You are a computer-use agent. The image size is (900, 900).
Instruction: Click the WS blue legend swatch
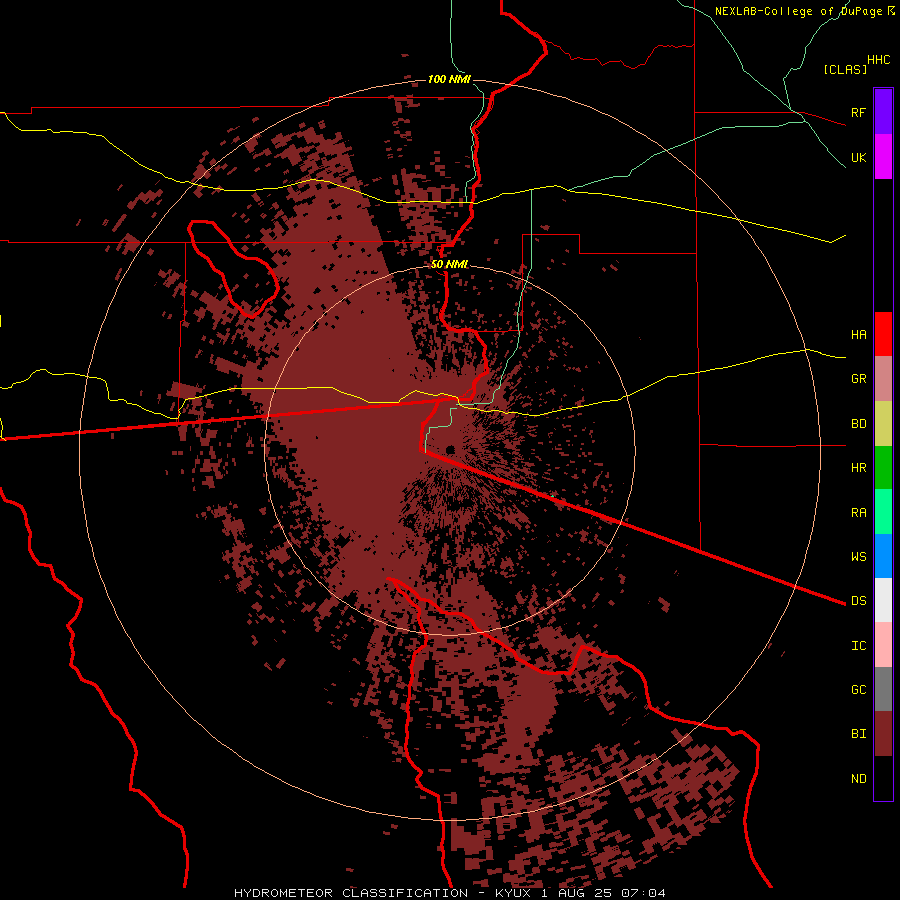tap(883, 556)
